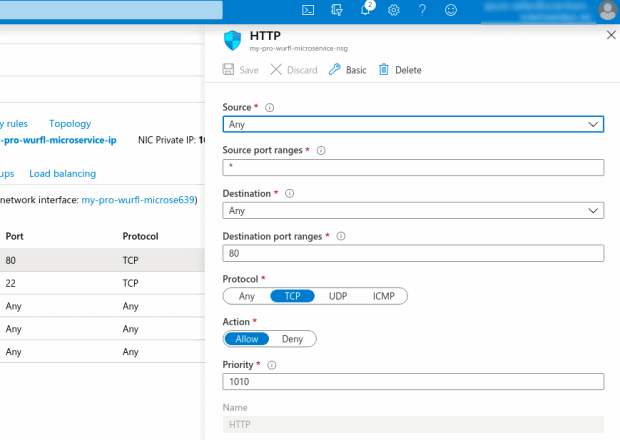Click the Priority input field
This screenshot has height=440, width=620.
click(x=413, y=381)
